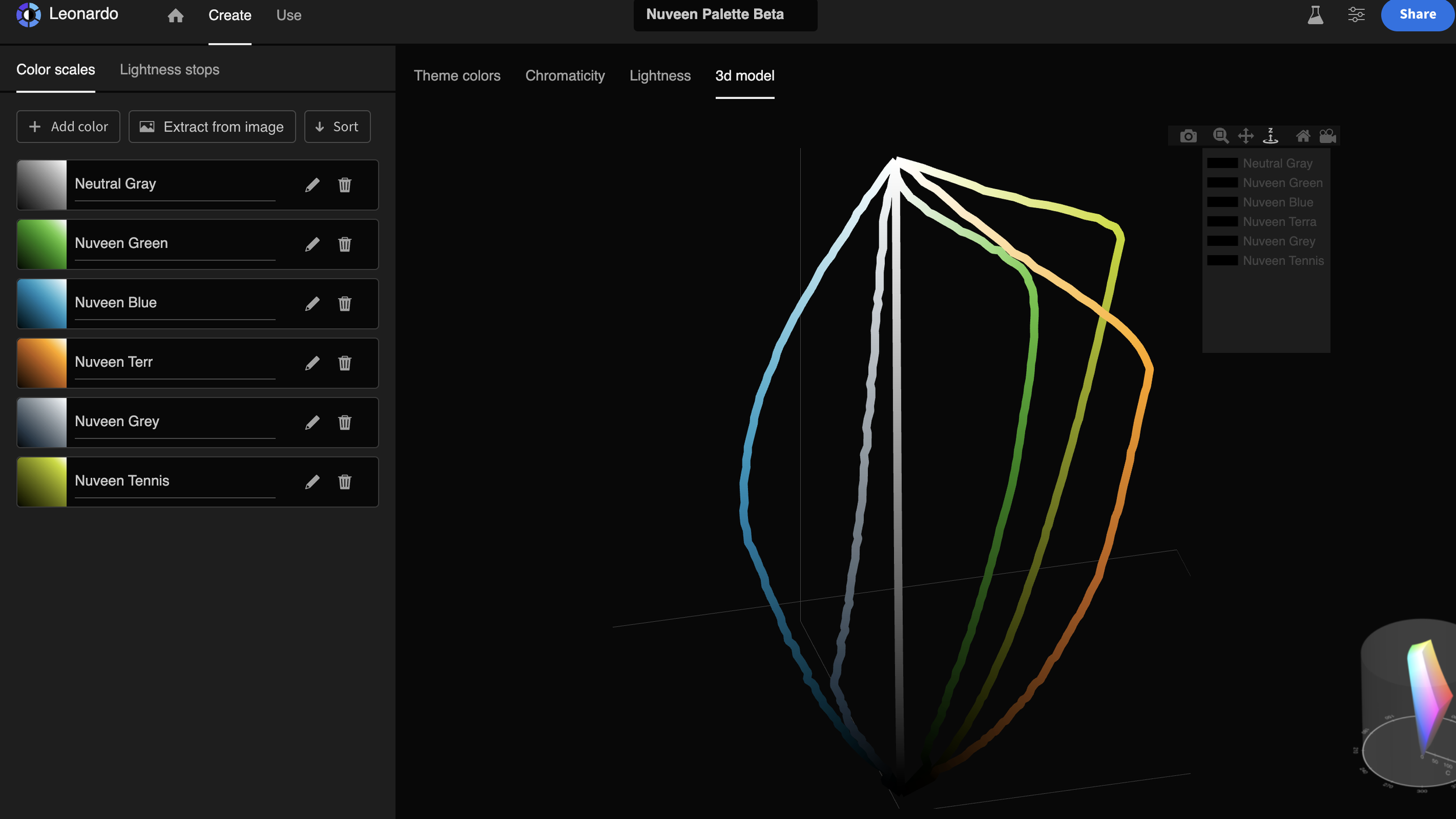The image size is (1456, 819).
Task: Click the Nuveen Blue gradient swatch
Action: coord(42,303)
